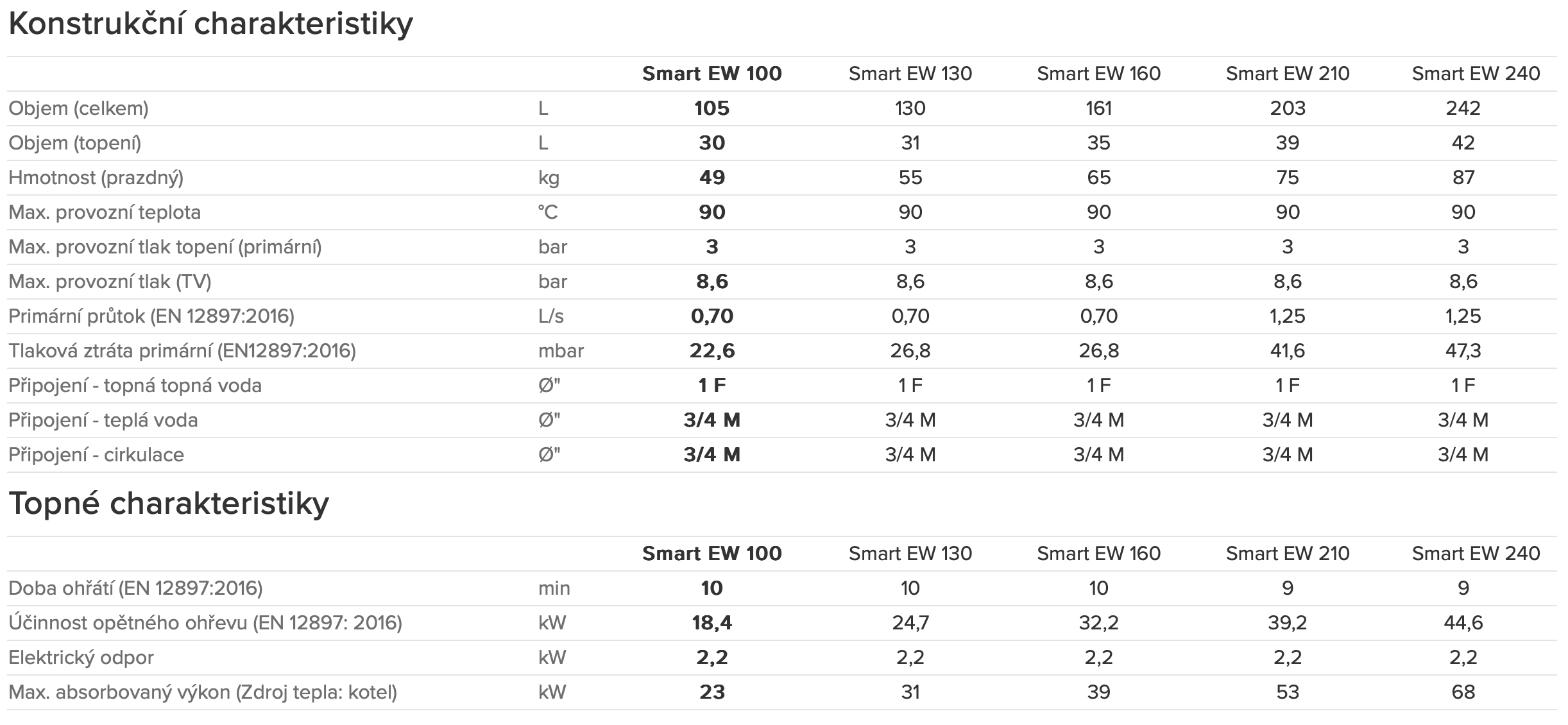Click the "Hmotnost (prazdný)" row label
This screenshot has height=725, width=1568.
point(96,178)
